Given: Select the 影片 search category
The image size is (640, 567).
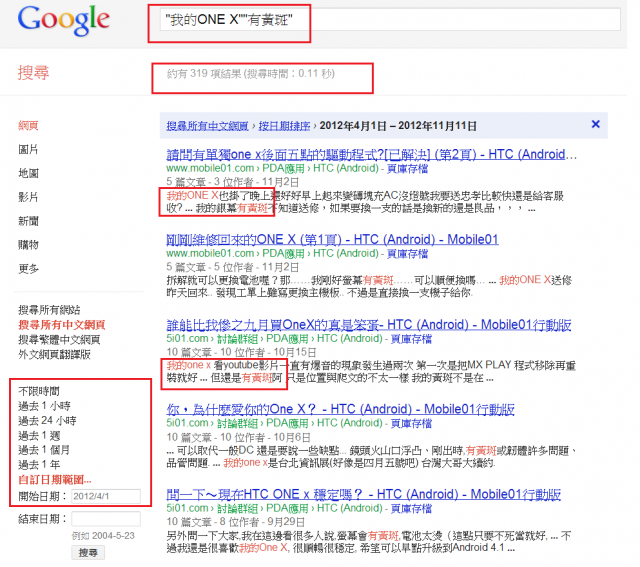Looking at the screenshot, I should [28, 197].
